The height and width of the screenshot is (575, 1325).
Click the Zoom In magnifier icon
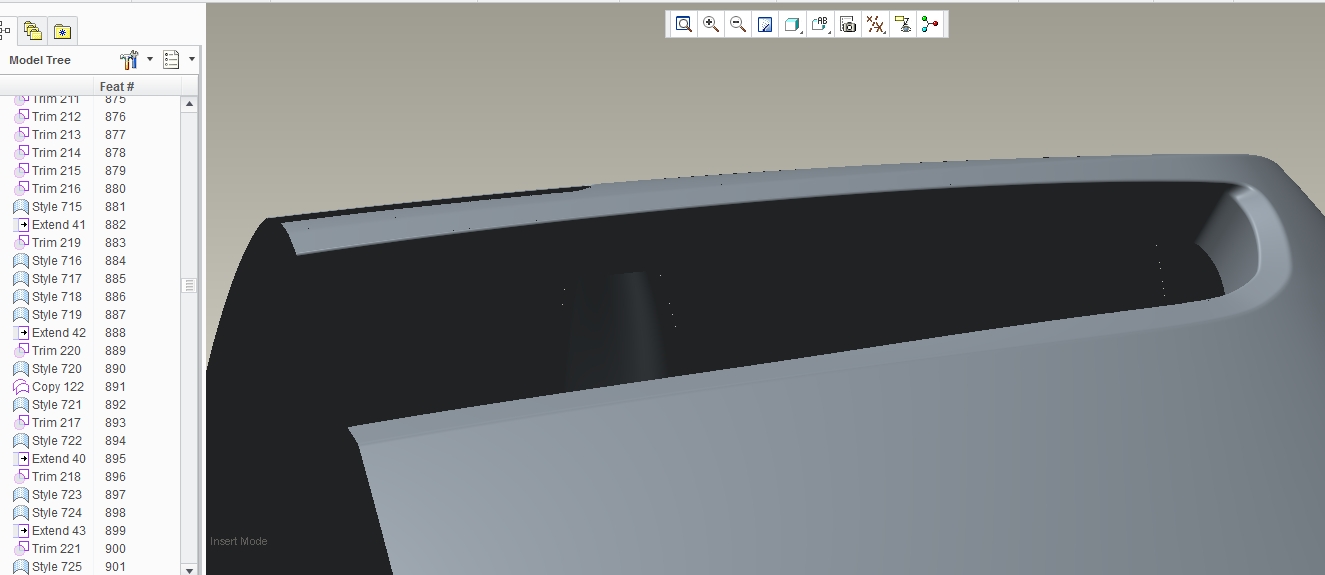coord(711,24)
